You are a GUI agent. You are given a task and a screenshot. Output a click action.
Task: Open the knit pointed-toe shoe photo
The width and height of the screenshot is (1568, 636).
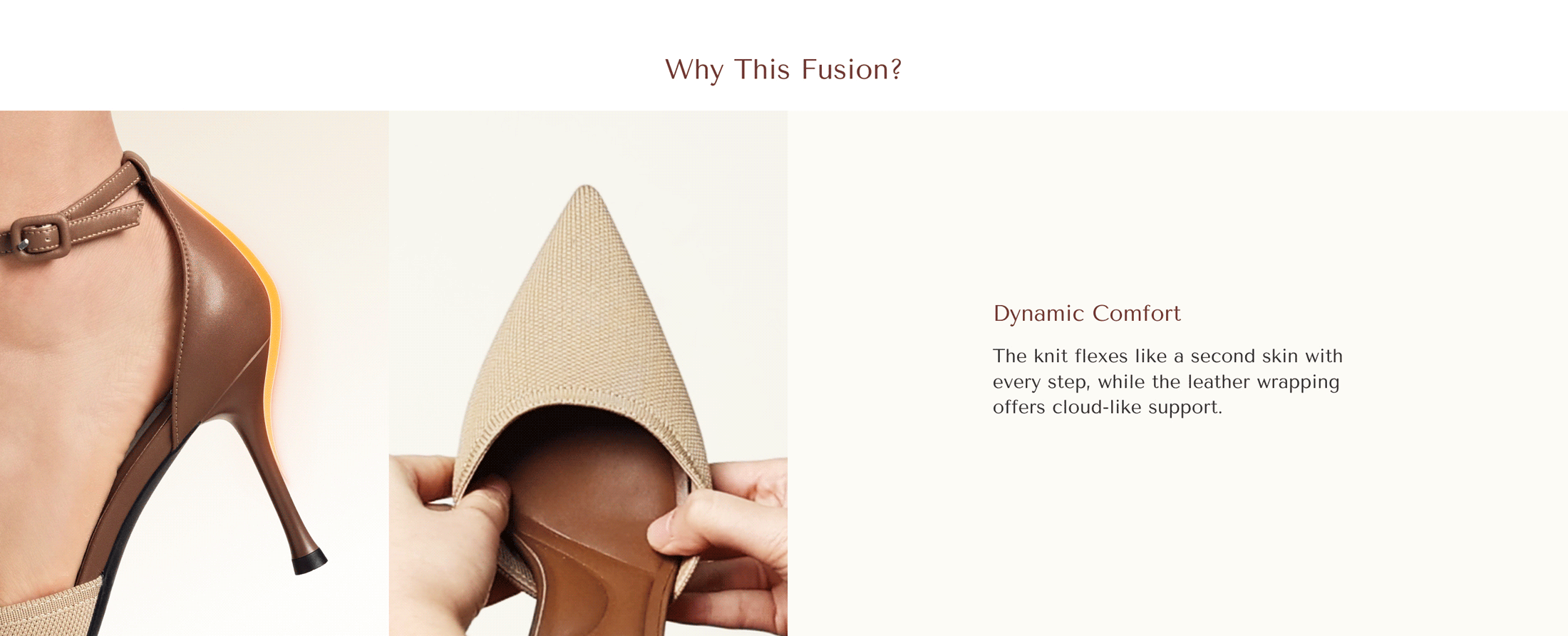point(588,373)
